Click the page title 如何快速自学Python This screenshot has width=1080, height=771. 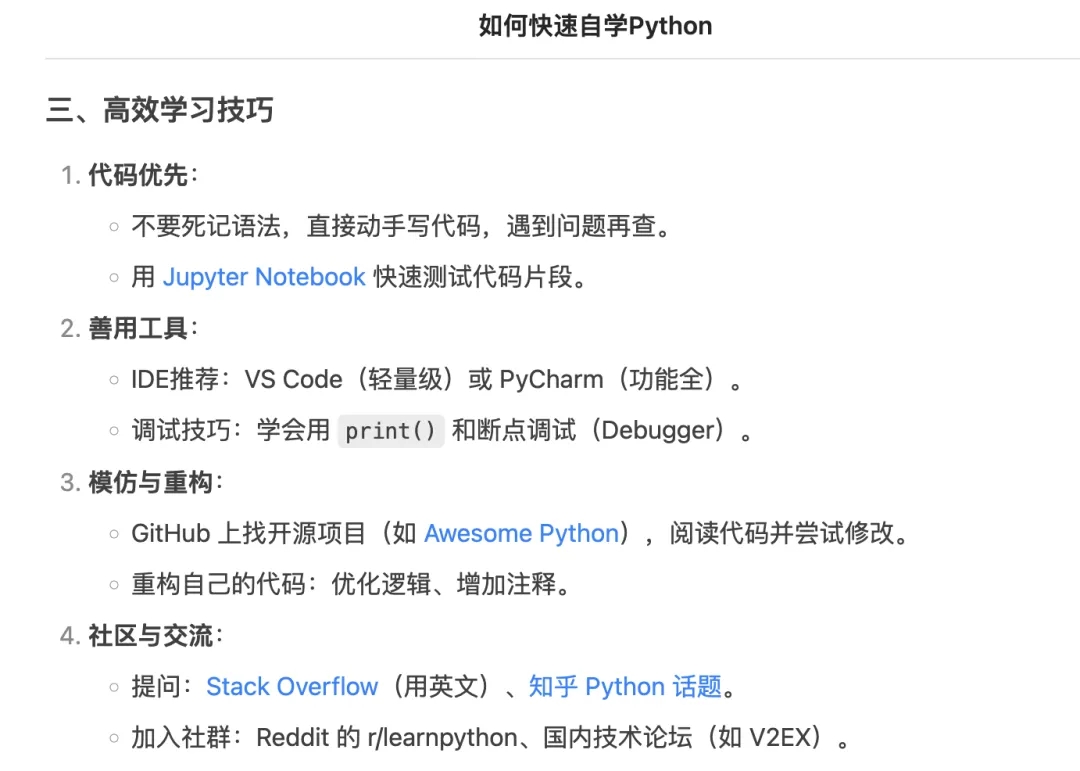tap(595, 26)
